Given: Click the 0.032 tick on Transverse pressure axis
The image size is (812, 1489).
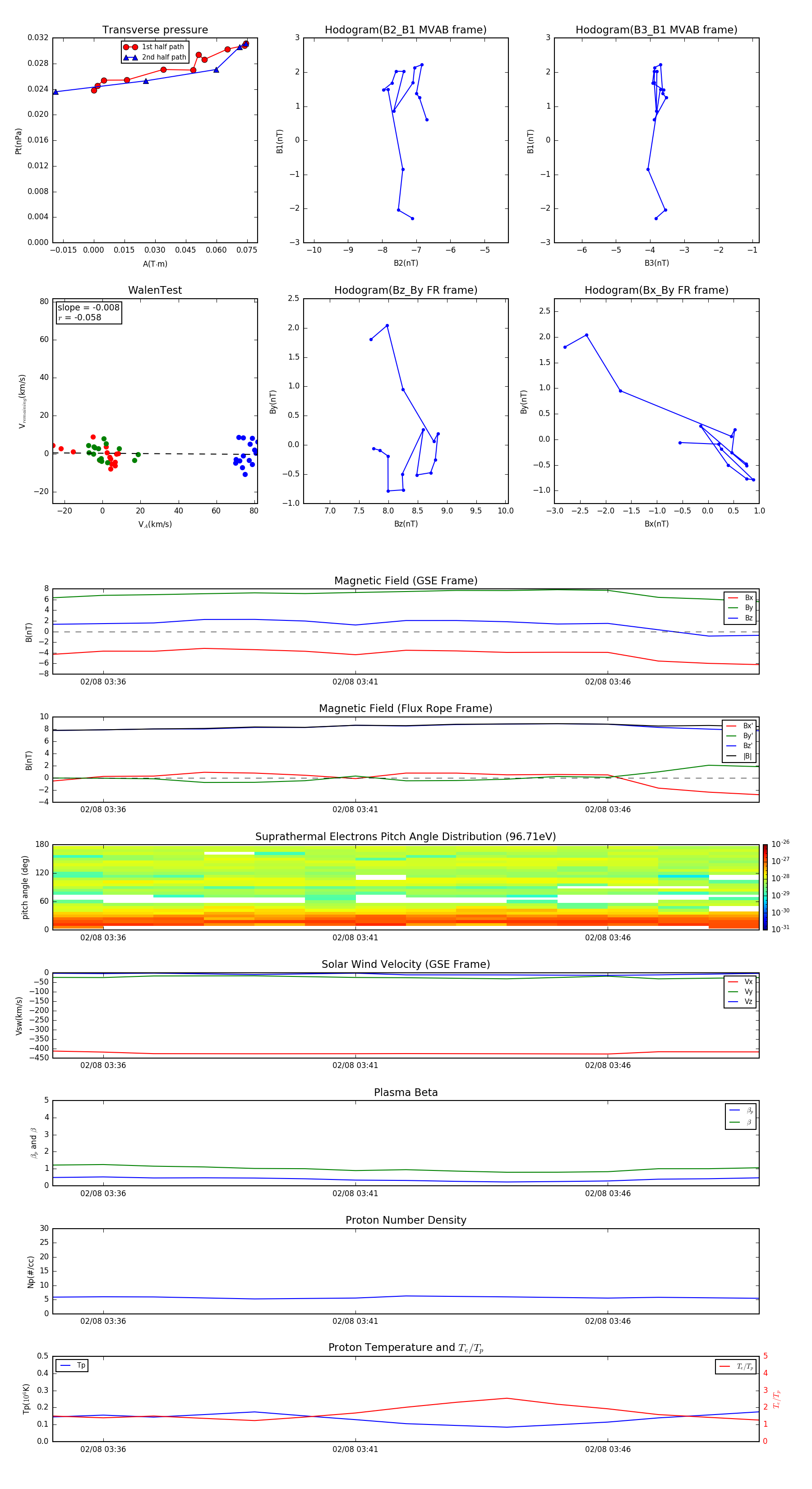Looking at the screenshot, I should tap(38, 37).
